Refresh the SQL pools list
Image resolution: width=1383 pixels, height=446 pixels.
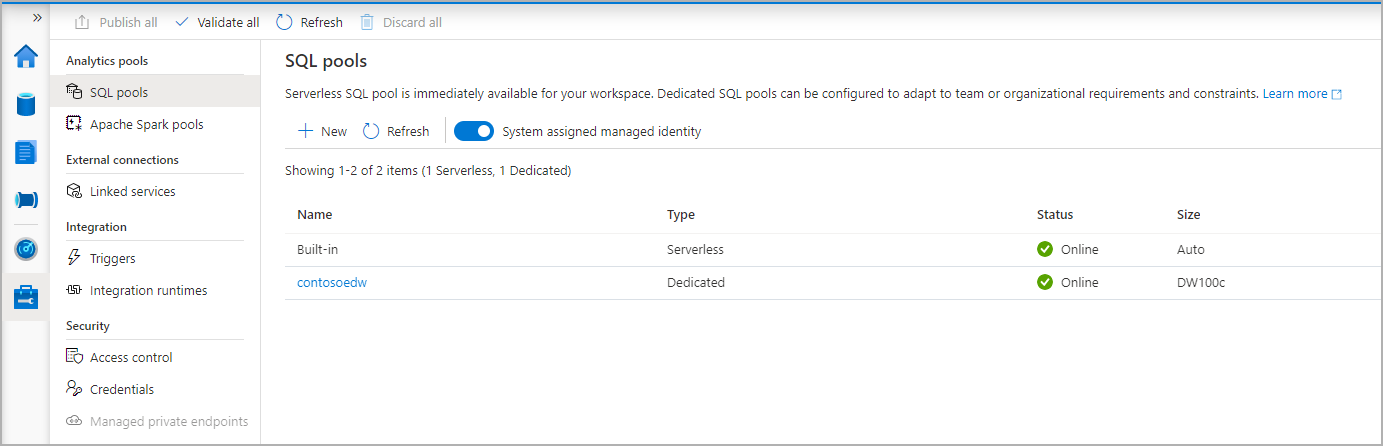click(396, 131)
